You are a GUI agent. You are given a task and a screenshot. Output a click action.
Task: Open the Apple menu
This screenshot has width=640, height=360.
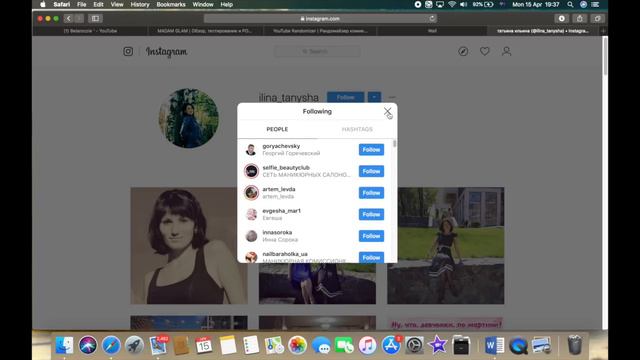(x=43, y=4)
